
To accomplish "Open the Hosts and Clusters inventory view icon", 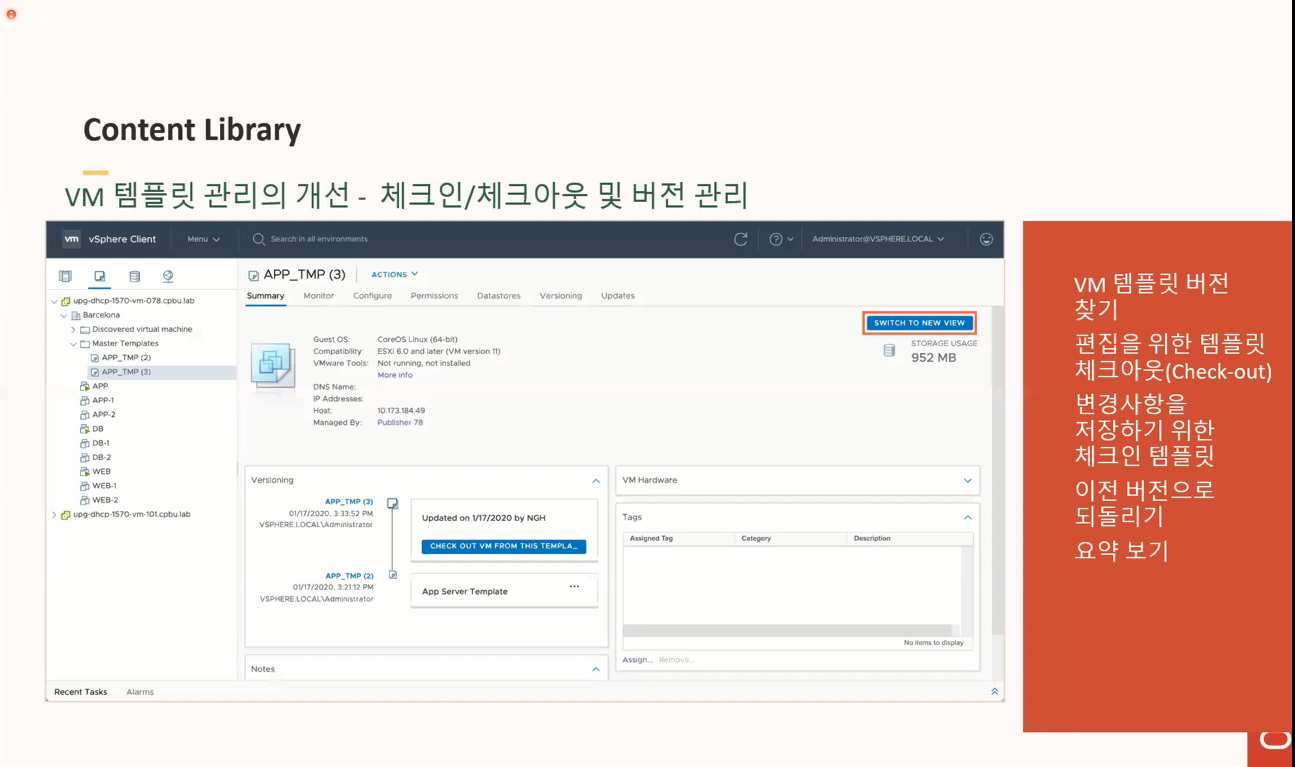I will pos(66,276).
